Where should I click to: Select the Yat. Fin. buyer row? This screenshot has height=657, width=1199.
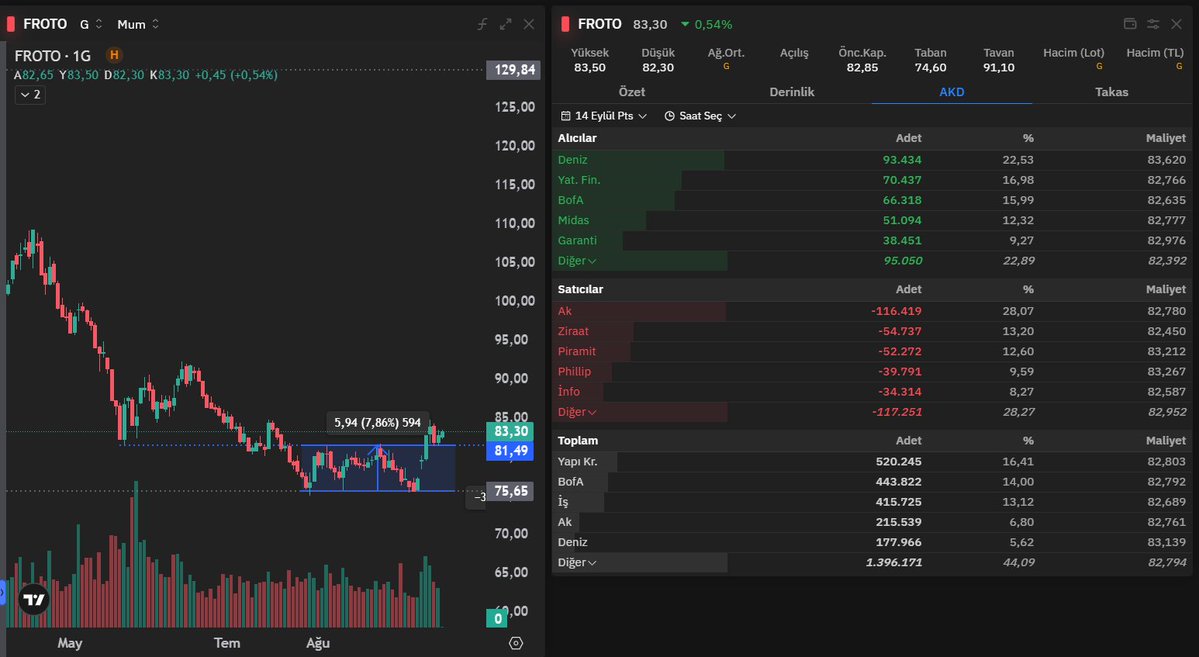tap(872, 180)
